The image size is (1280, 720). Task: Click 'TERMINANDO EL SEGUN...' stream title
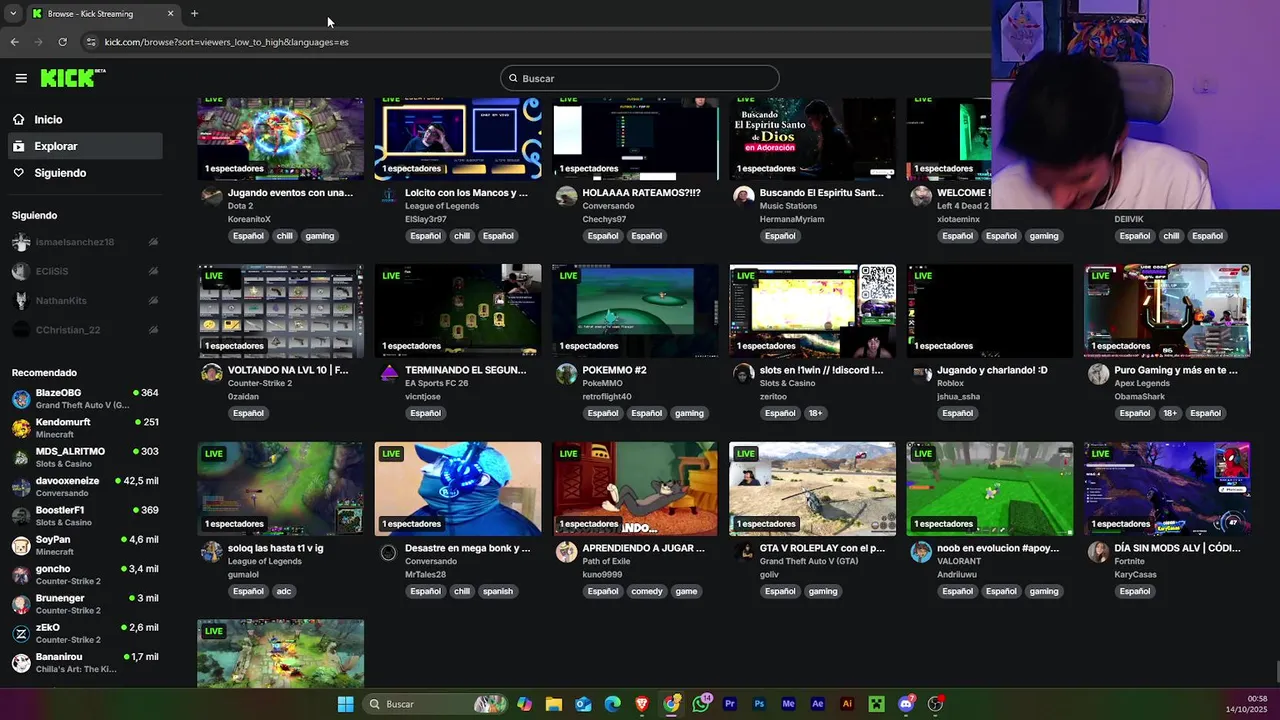(465, 370)
